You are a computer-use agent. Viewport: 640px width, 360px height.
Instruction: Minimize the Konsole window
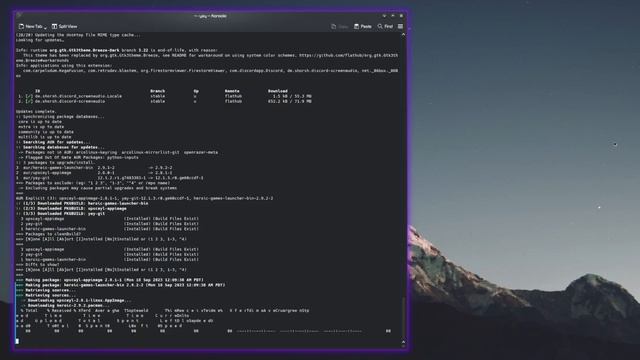[x=384, y=16]
